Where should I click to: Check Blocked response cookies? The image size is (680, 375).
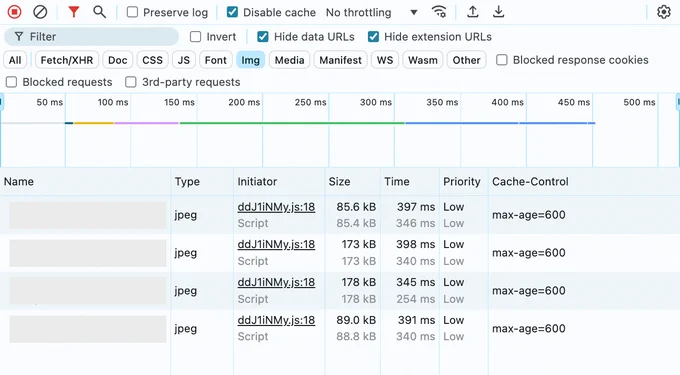502,60
